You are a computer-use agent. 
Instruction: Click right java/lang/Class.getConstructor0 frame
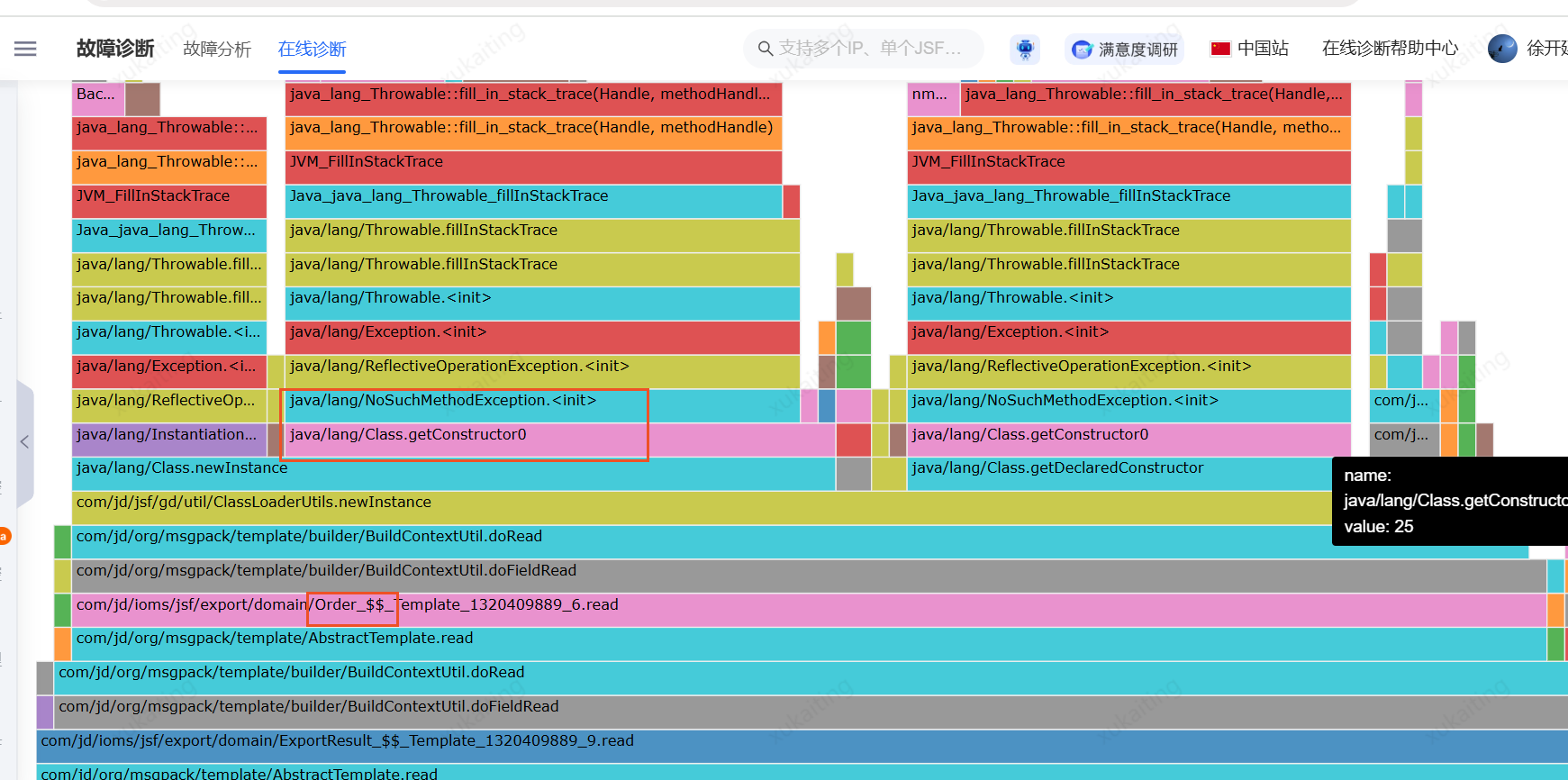tap(1128, 440)
